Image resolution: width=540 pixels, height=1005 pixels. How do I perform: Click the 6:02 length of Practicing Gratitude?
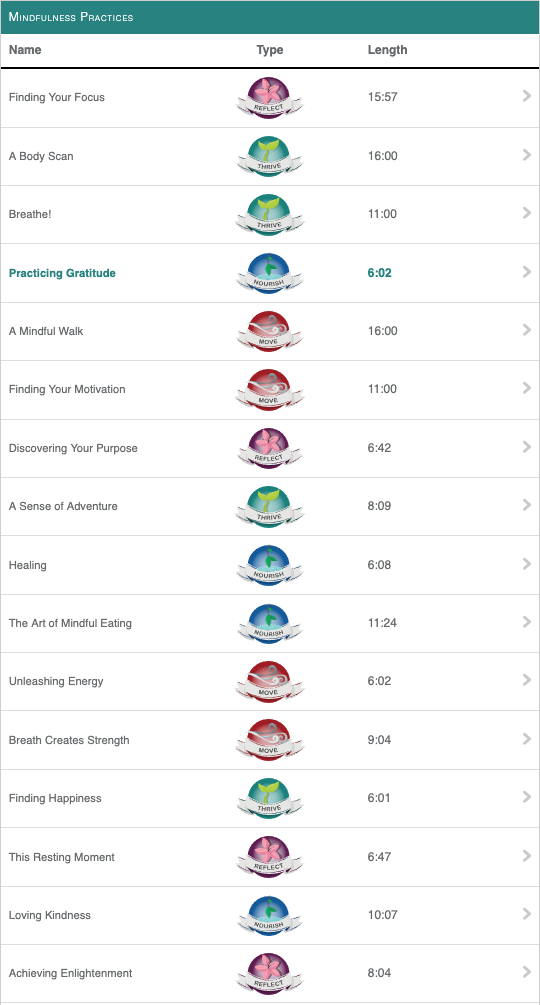point(379,273)
